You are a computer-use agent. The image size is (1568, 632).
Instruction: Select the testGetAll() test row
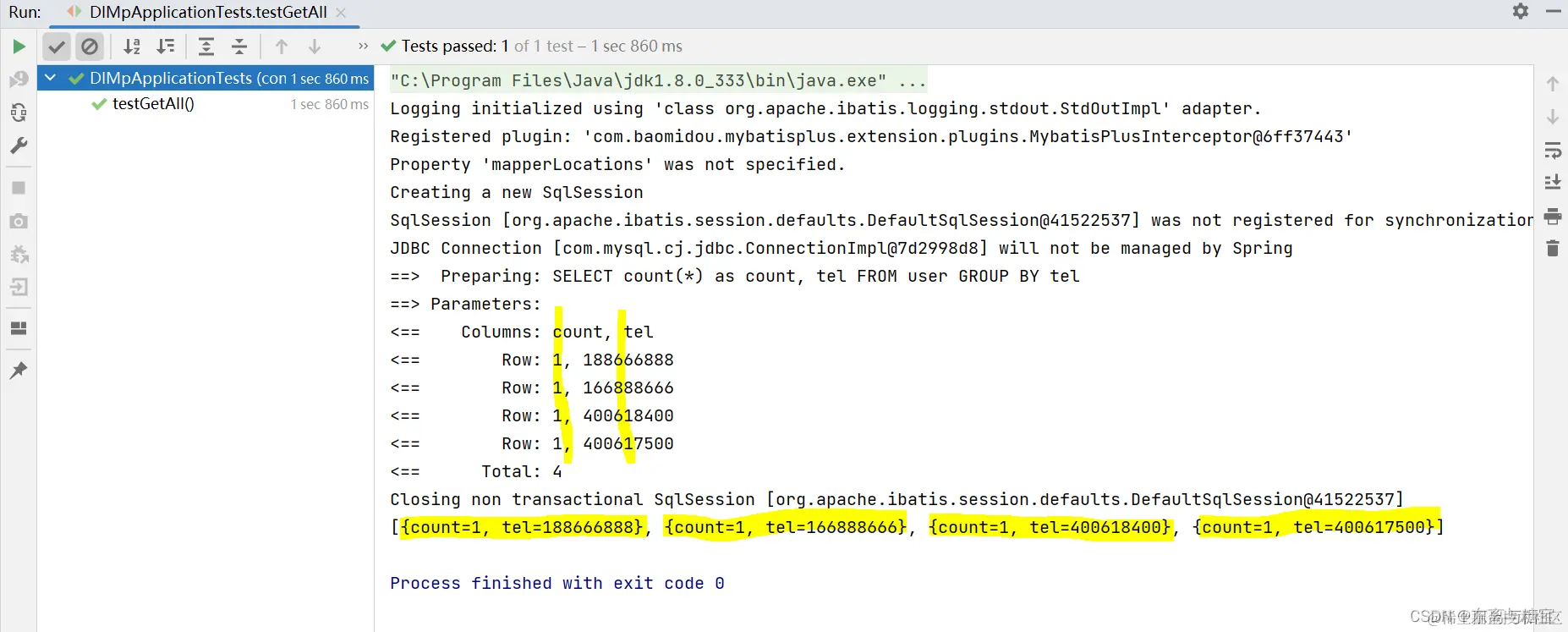pos(206,104)
